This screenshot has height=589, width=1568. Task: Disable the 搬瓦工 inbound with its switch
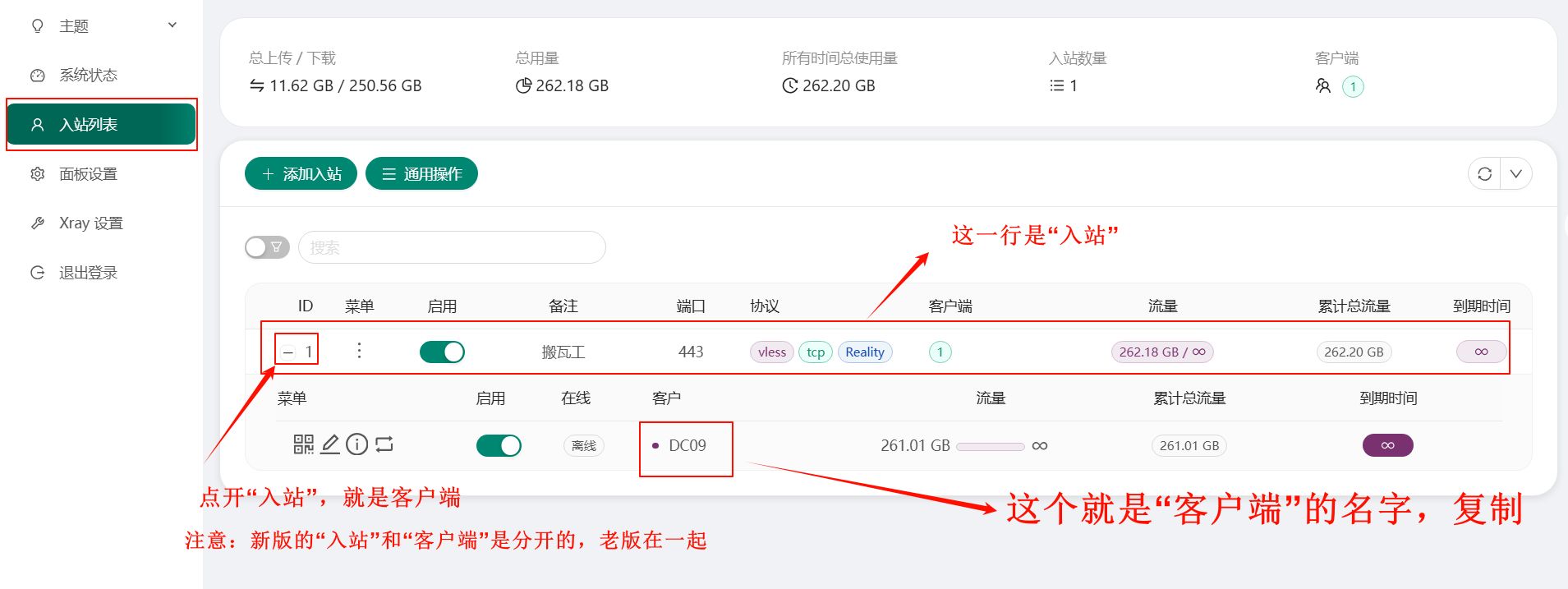[442, 352]
